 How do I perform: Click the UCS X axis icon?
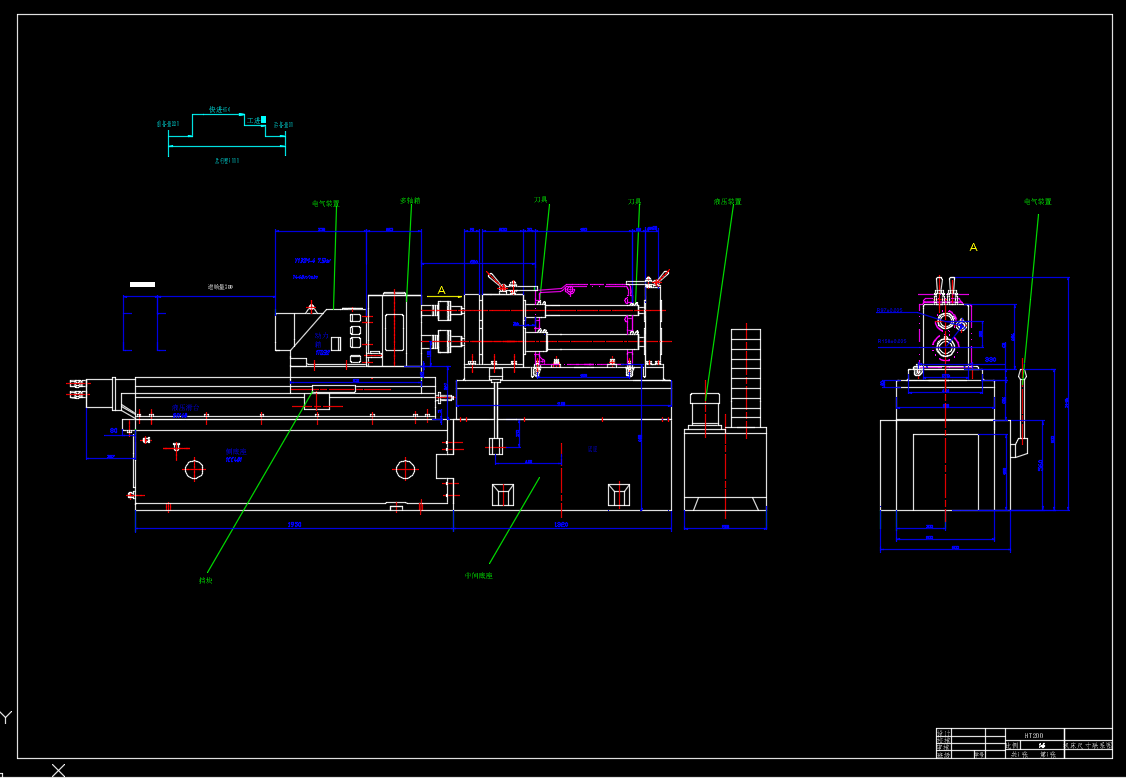tap(58, 769)
